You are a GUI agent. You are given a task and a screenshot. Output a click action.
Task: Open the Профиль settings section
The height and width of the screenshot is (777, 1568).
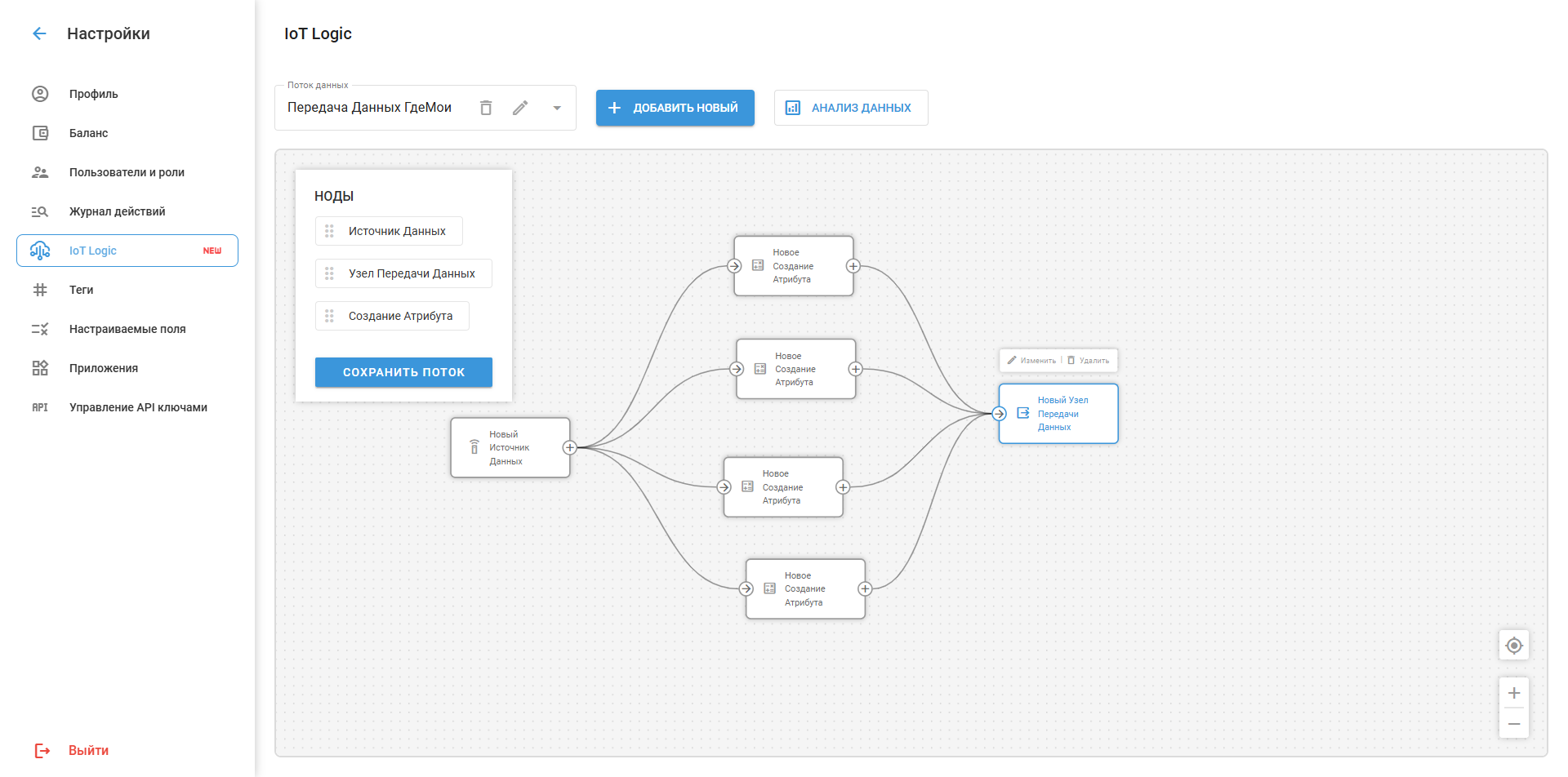[93, 94]
